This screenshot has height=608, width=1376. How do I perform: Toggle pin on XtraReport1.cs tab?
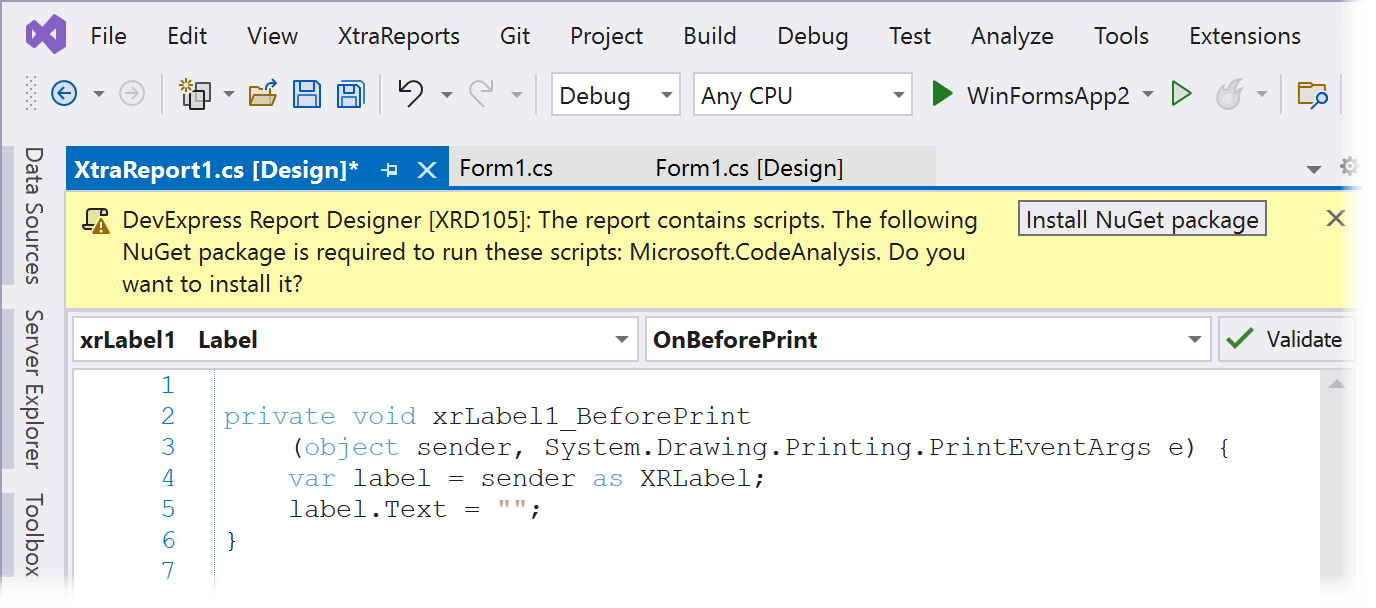pyautogui.click(x=391, y=169)
